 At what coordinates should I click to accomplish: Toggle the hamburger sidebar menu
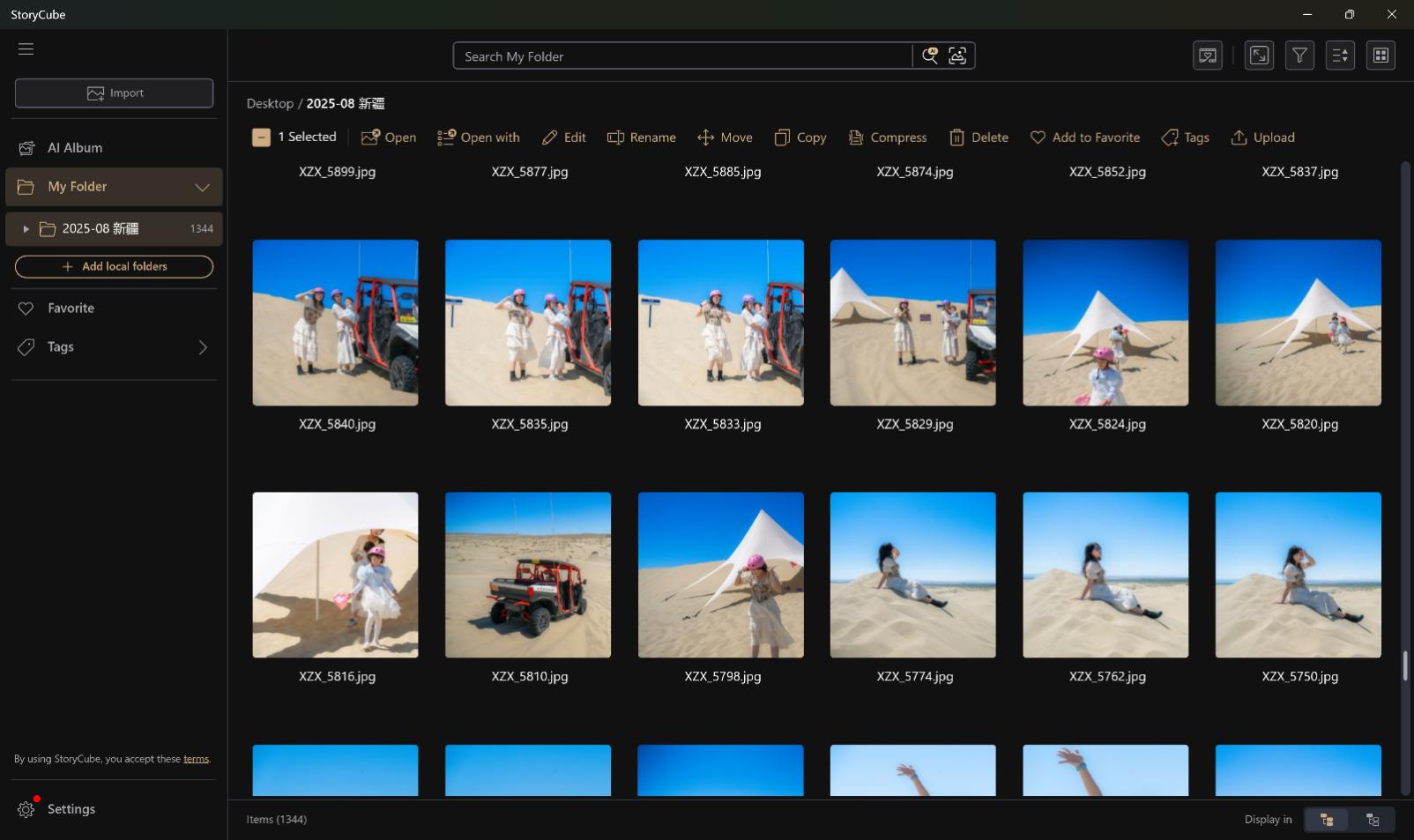tap(26, 49)
